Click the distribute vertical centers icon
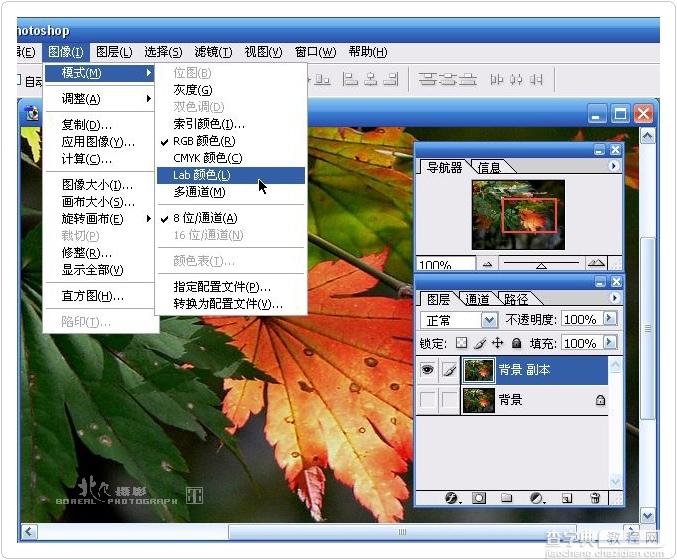Viewport: 677px width, 560px height. click(x=447, y=79)
